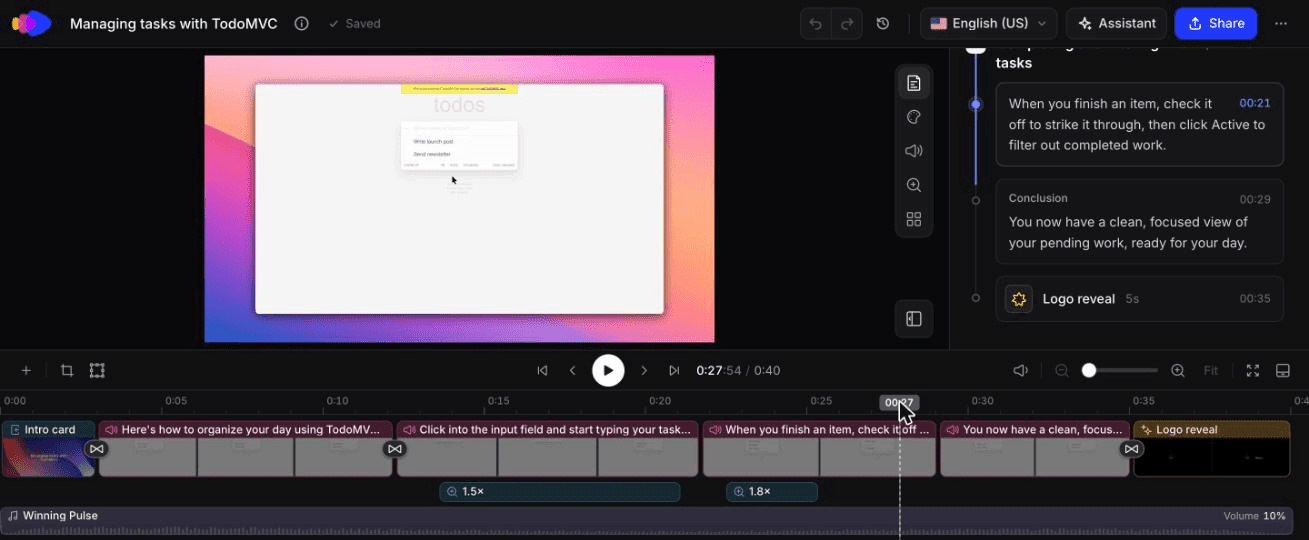Click the video preview canvas
This screenshot has height=540, width=1309.
click(459, 199)
